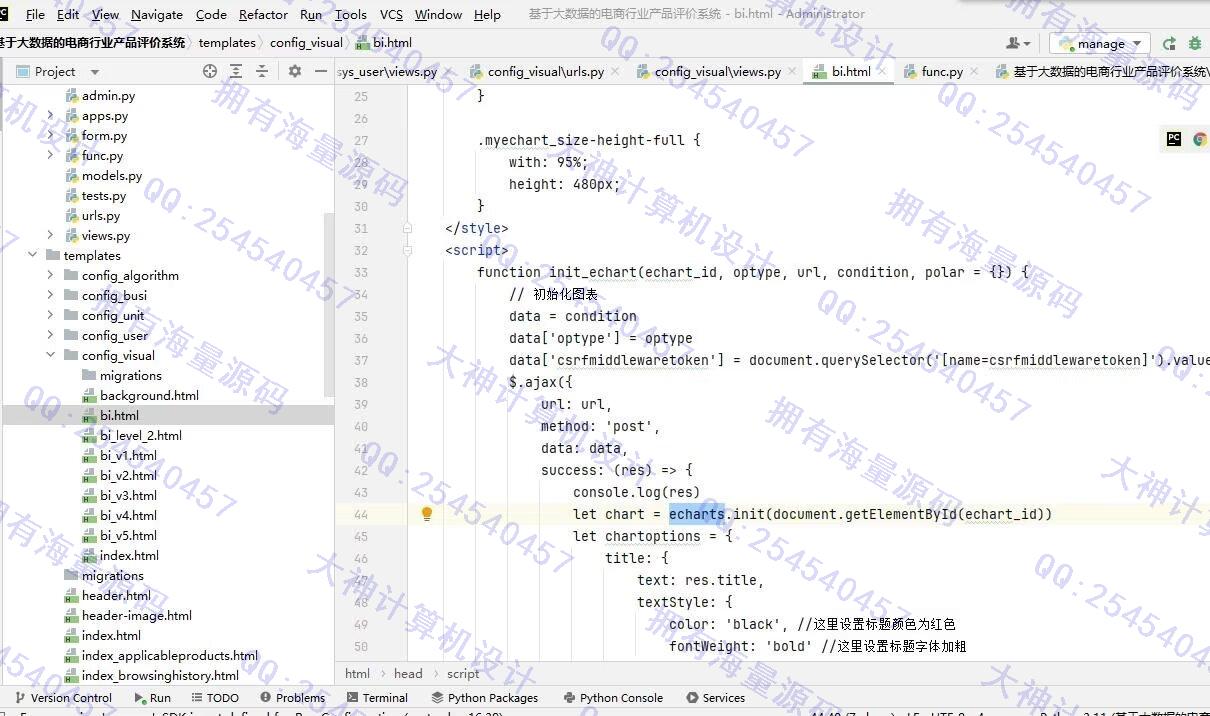Select opened file in Project panel

pyautogui.click(x=210, y=71)
